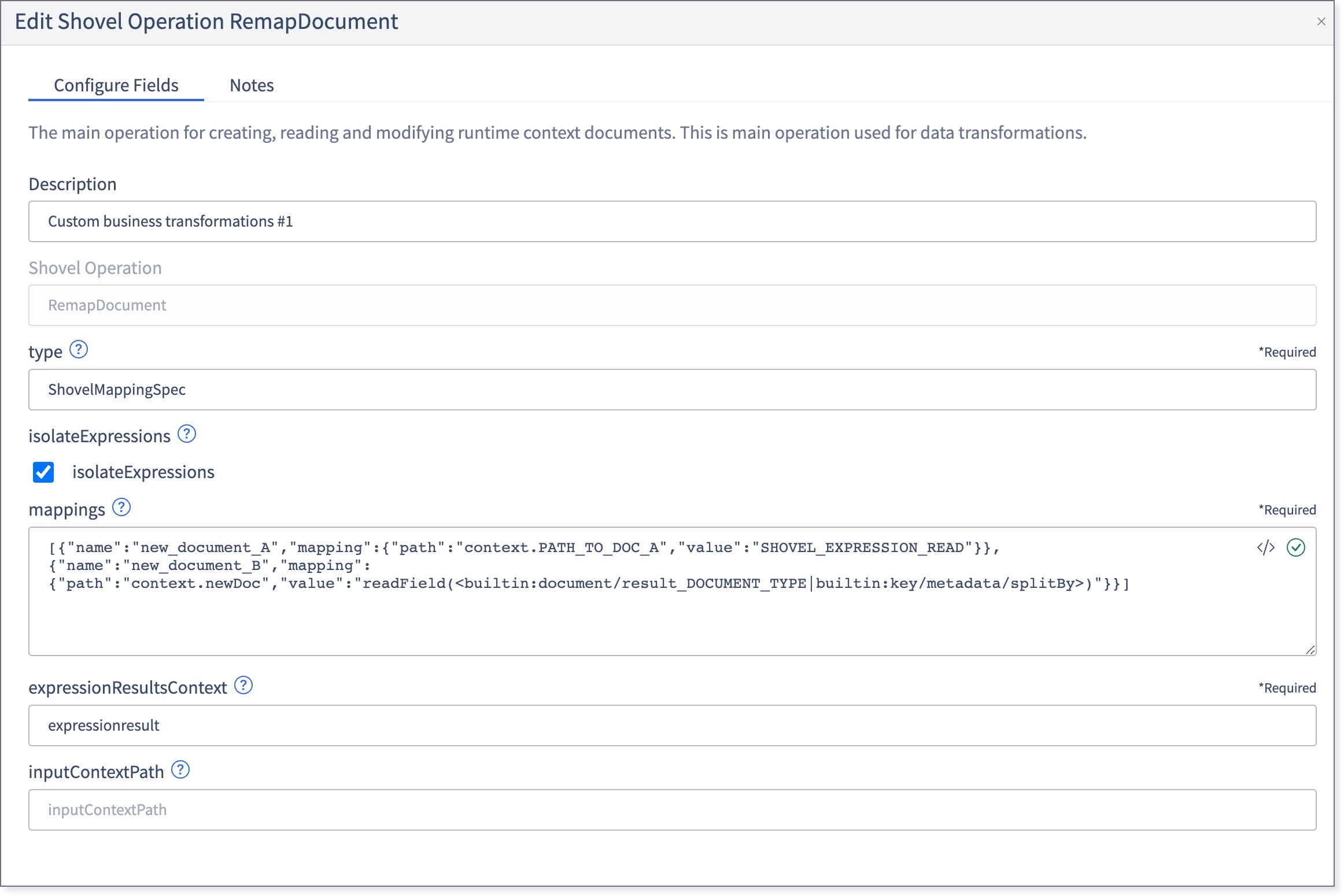Click the mappings validation checkmark icon
Viewport: 1344px width, 896px height.
(1296, 547)
